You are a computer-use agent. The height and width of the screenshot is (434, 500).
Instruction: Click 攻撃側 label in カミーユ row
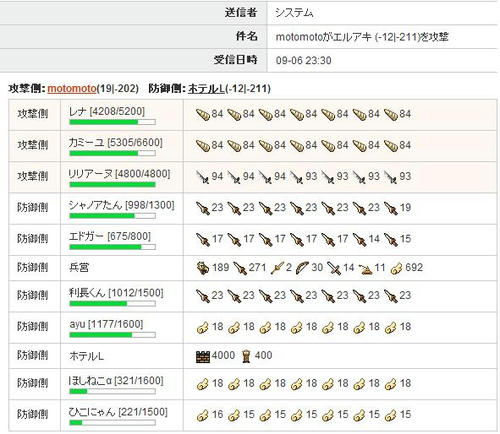click(33, 145)
